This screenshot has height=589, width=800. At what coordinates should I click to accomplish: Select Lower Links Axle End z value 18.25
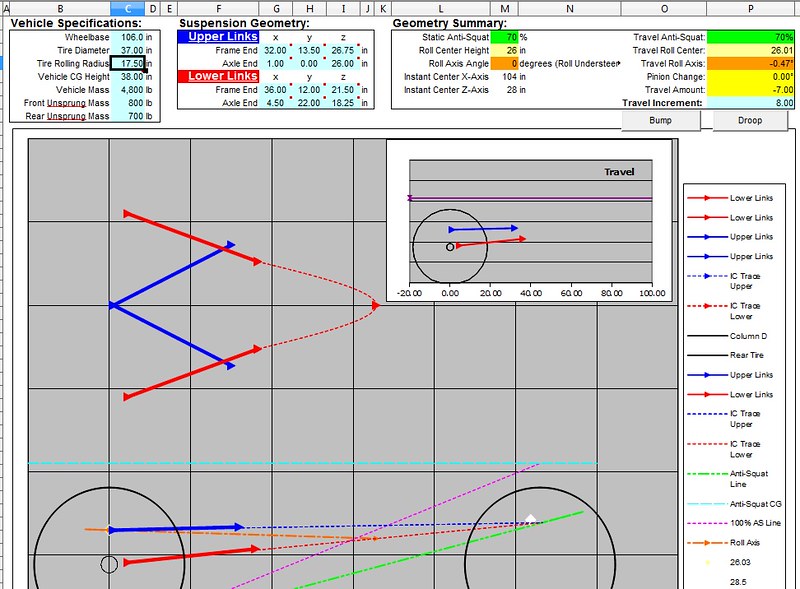343,103
